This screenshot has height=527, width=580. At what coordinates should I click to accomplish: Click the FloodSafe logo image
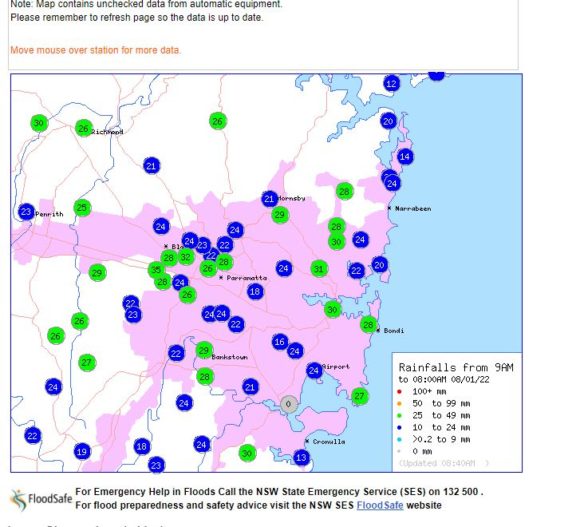41,499
